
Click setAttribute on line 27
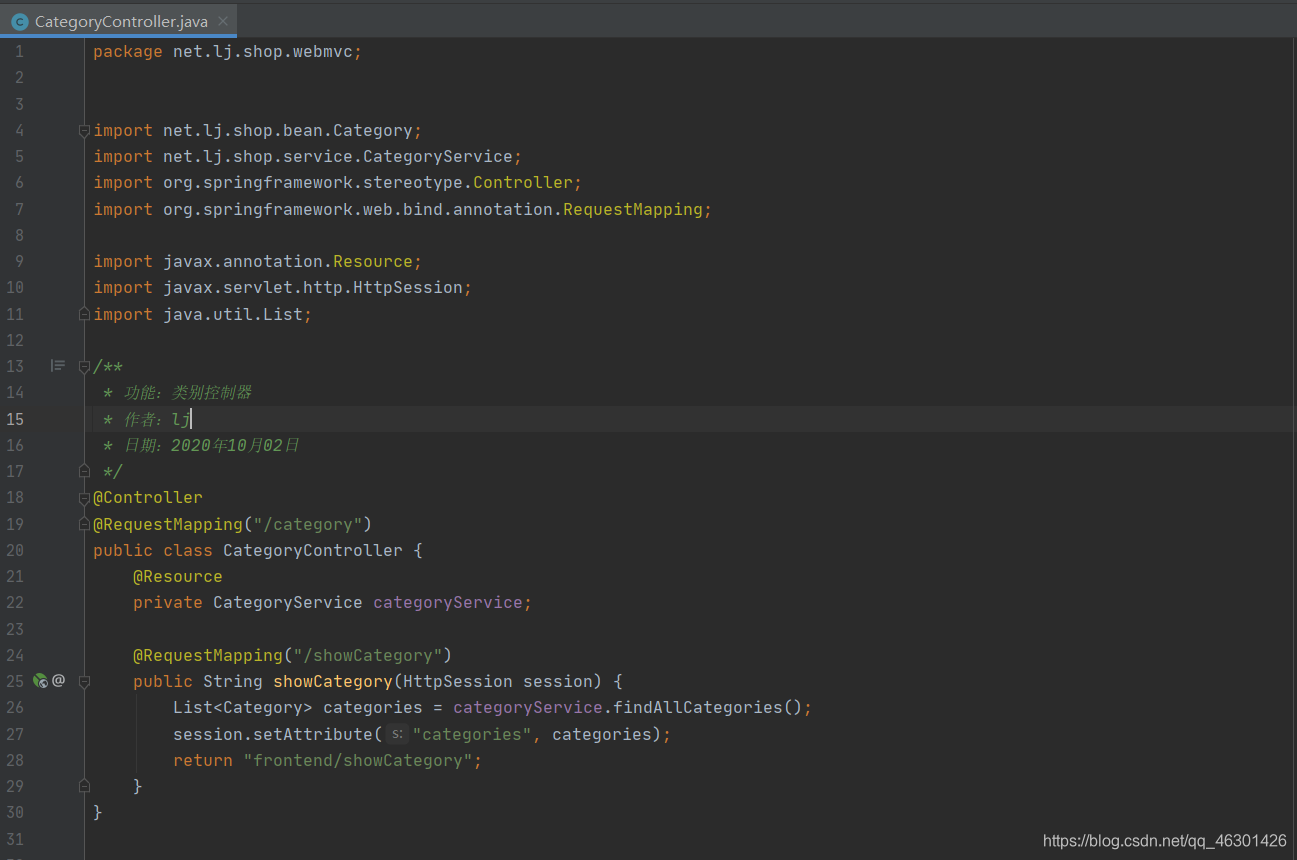[x=313, y=734]
